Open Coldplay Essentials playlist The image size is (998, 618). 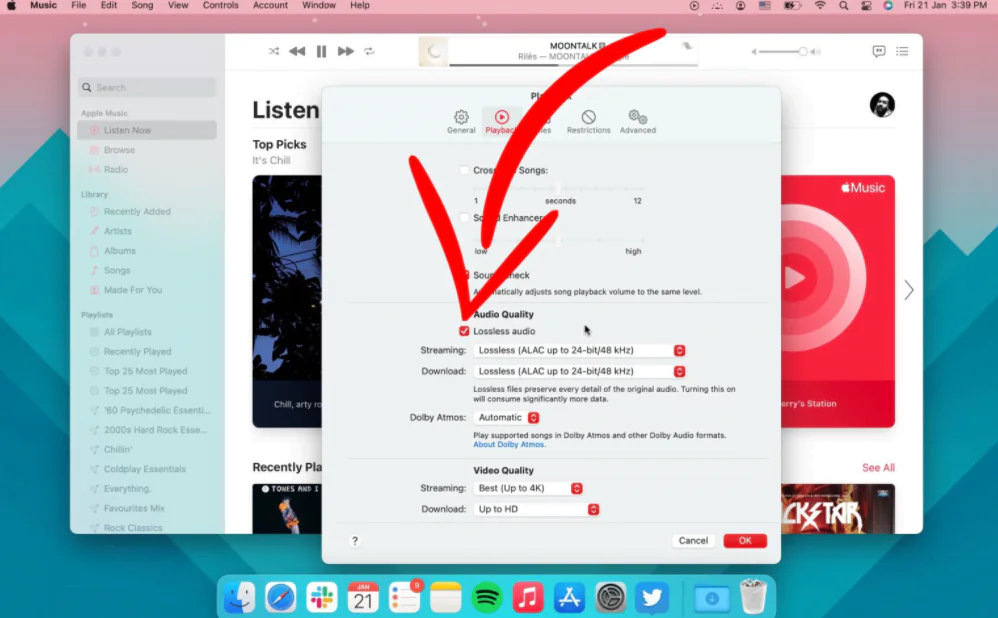147,469
